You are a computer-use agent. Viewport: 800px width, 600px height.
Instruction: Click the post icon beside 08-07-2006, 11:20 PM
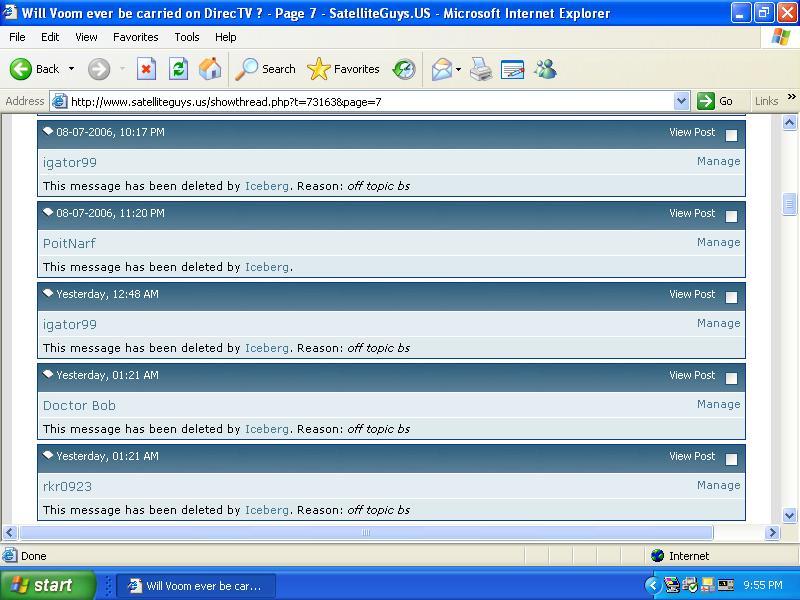pyautogui.click(x=48, y=212)
